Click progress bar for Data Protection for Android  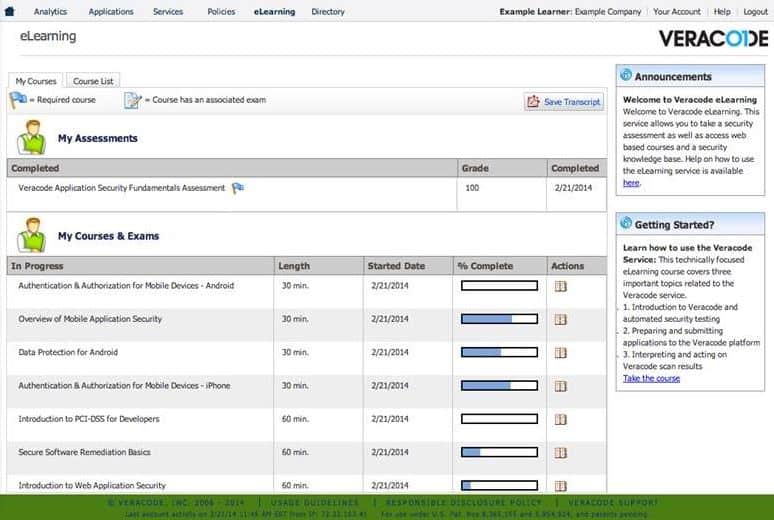499,352
